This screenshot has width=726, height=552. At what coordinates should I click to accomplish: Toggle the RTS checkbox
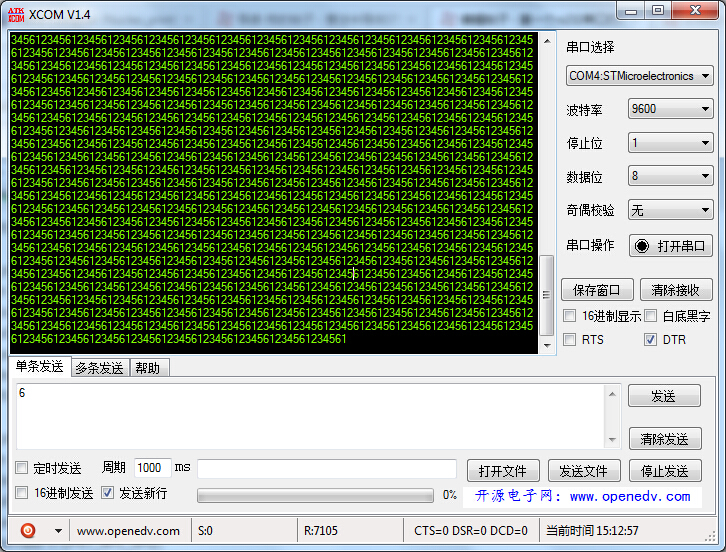[569, 339]
